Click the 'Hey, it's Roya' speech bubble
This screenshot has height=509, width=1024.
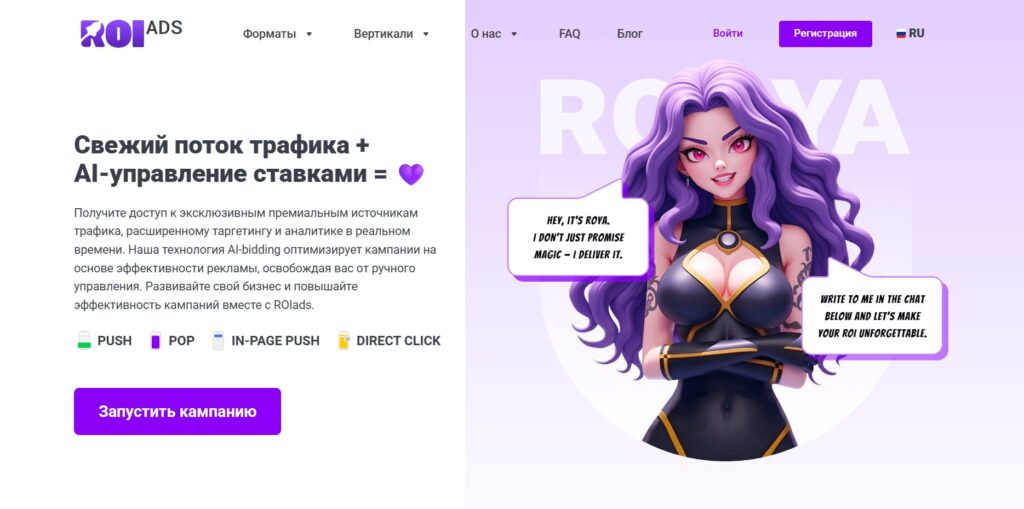coord(579,237)
